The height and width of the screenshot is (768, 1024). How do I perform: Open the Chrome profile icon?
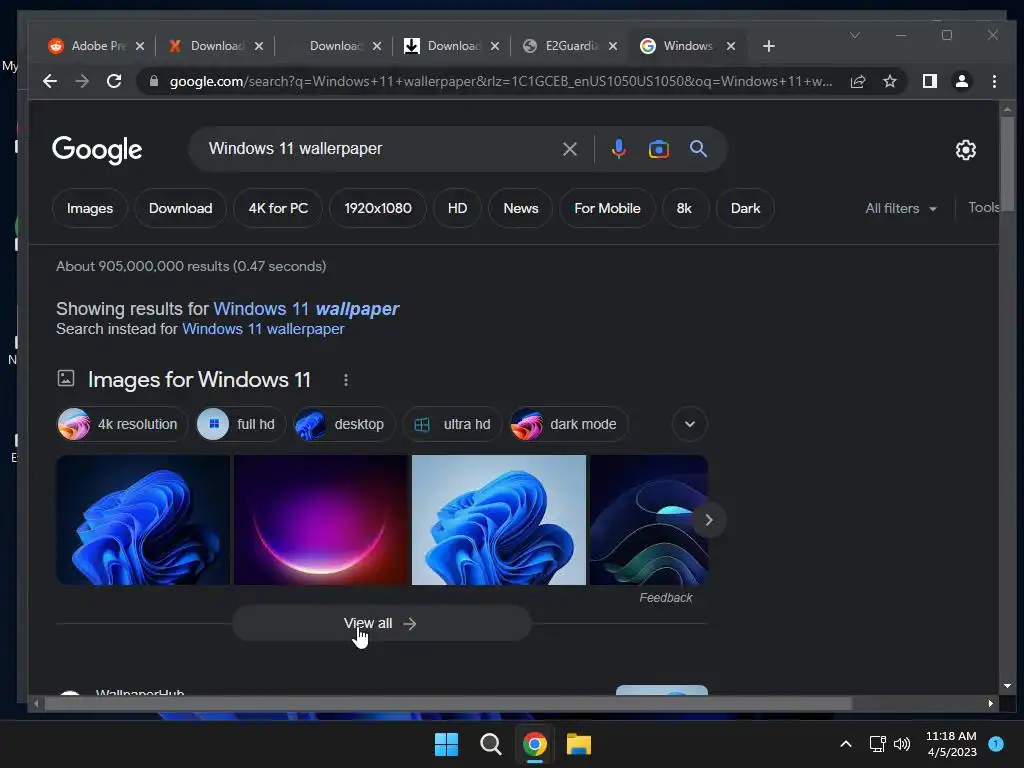tap(962, 81)
